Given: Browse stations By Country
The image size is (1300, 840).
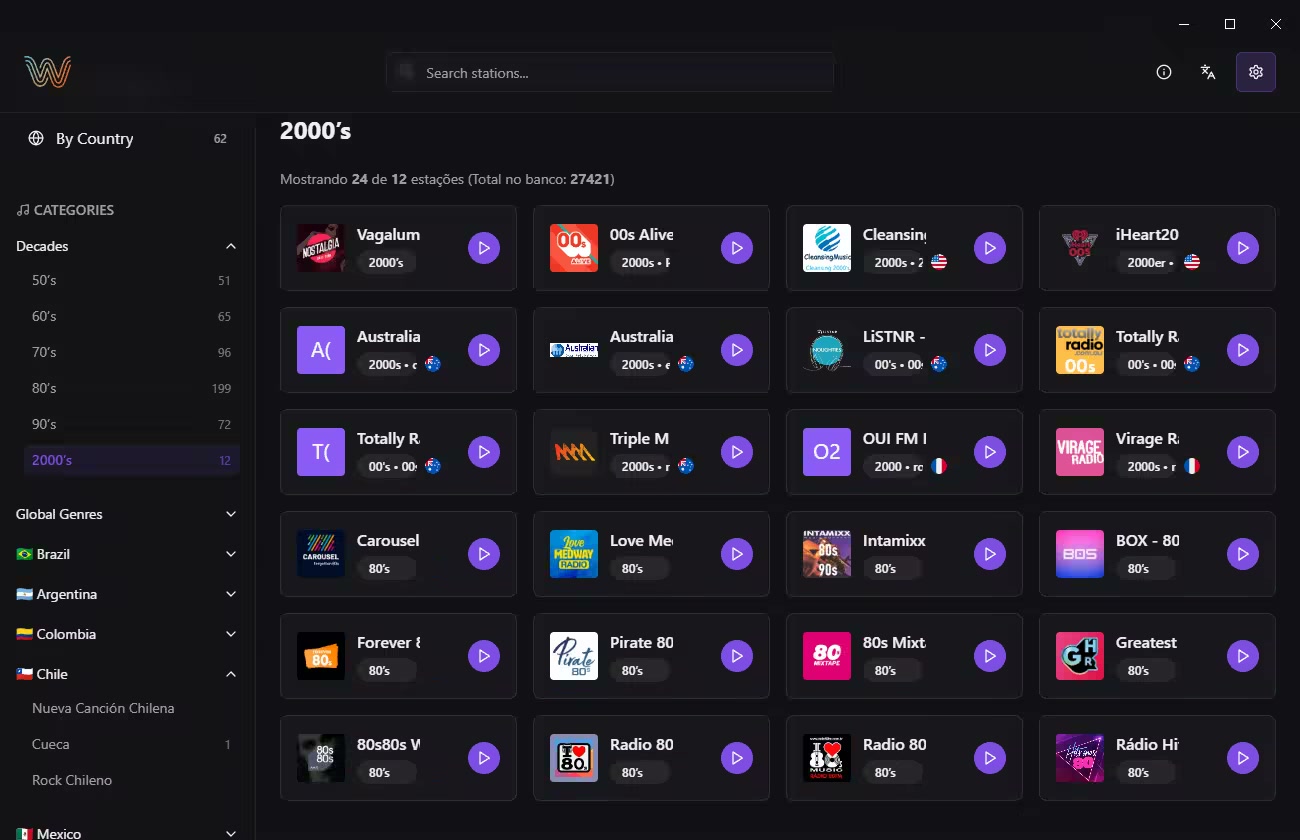Looking at the screenshot, I should tap(94, 139).
